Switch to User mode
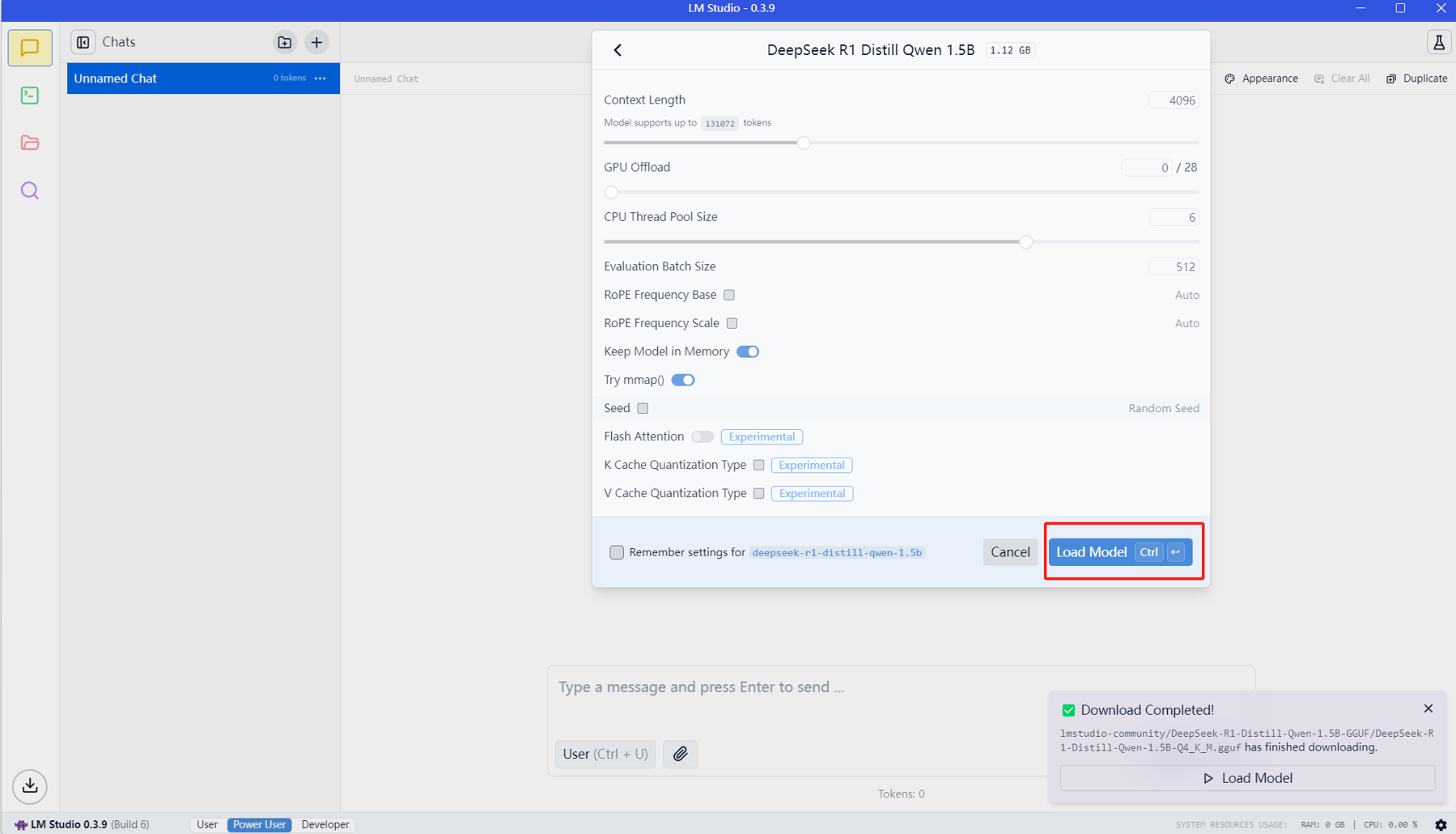The image size is (1456, 834). tap(207, 824)
